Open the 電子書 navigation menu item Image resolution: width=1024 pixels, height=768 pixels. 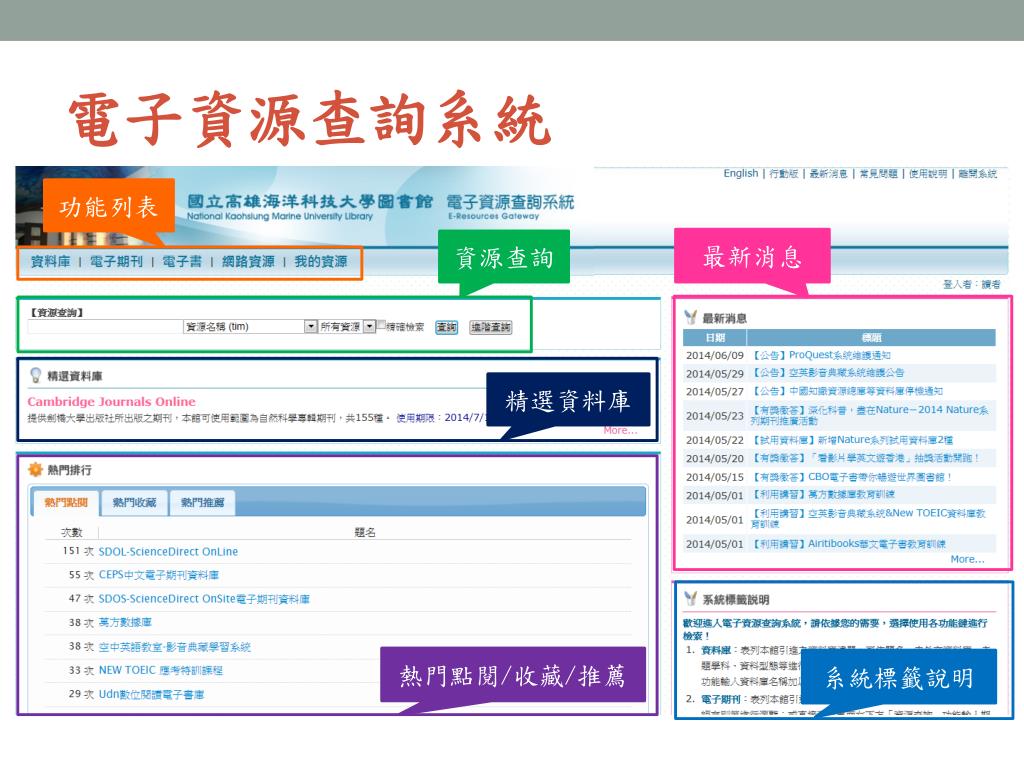[x=182, y=262]
